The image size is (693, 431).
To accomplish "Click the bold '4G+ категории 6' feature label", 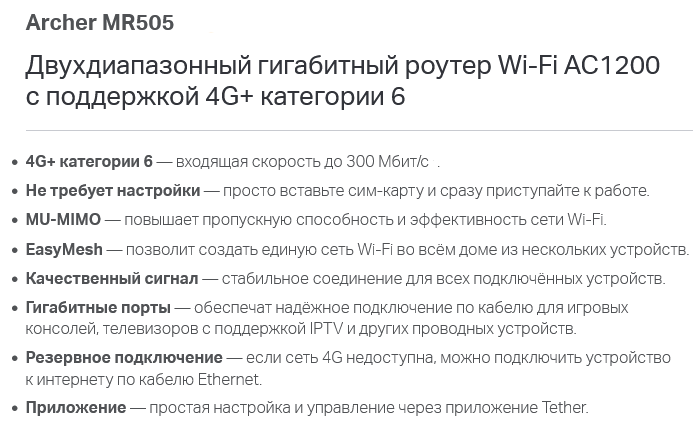I will [x=89, y=161].
